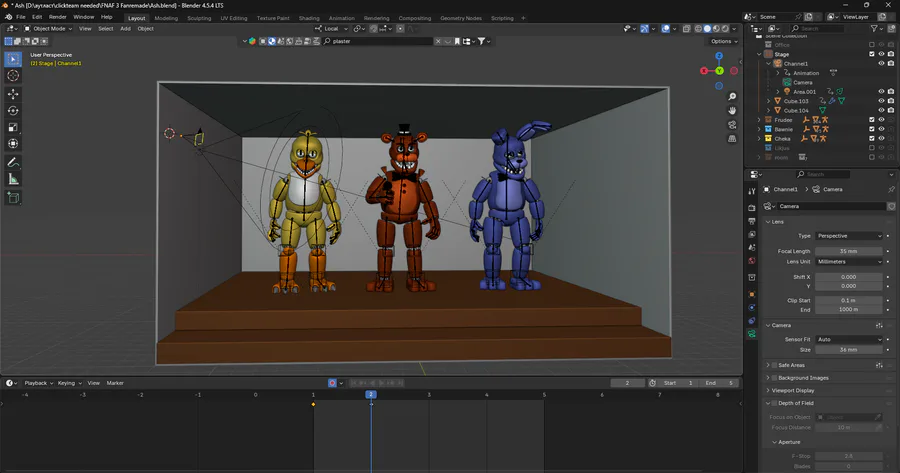Switch to the Shading workspace tab
This screenshot has width=900, height=473.
(309, 18)
